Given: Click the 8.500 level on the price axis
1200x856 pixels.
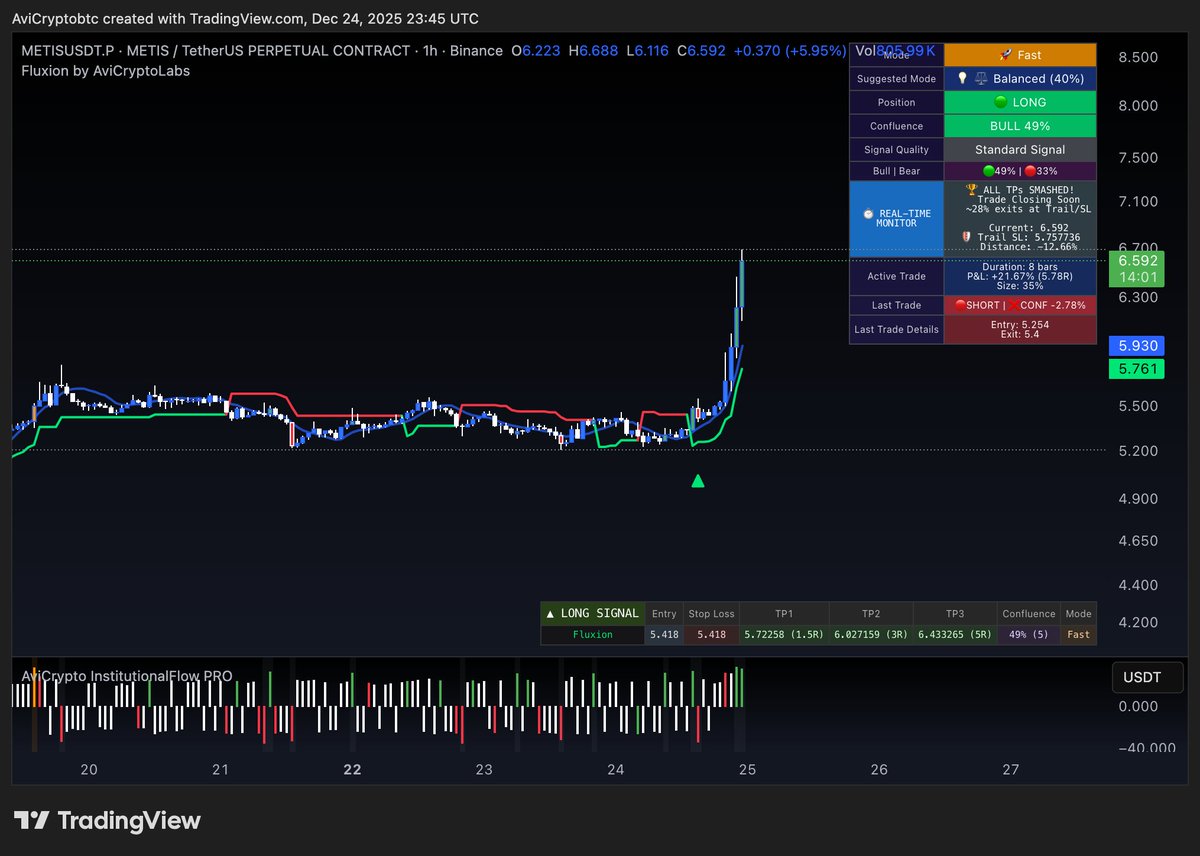Looking at the screenshot, I should [x=1137, y=58].
